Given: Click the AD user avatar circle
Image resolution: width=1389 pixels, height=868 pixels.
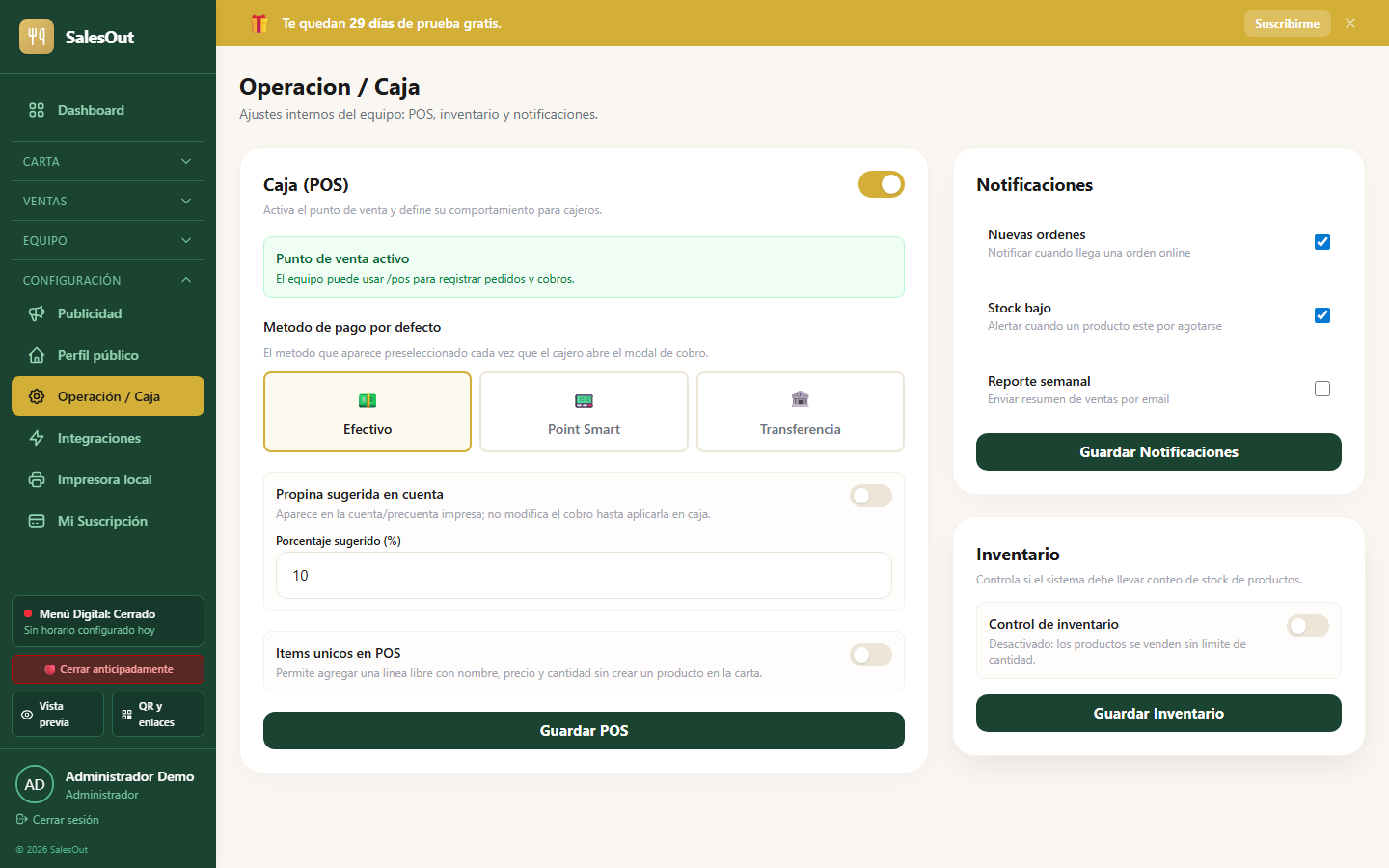Looking at the screenshot, I should [x=35, y=784].
